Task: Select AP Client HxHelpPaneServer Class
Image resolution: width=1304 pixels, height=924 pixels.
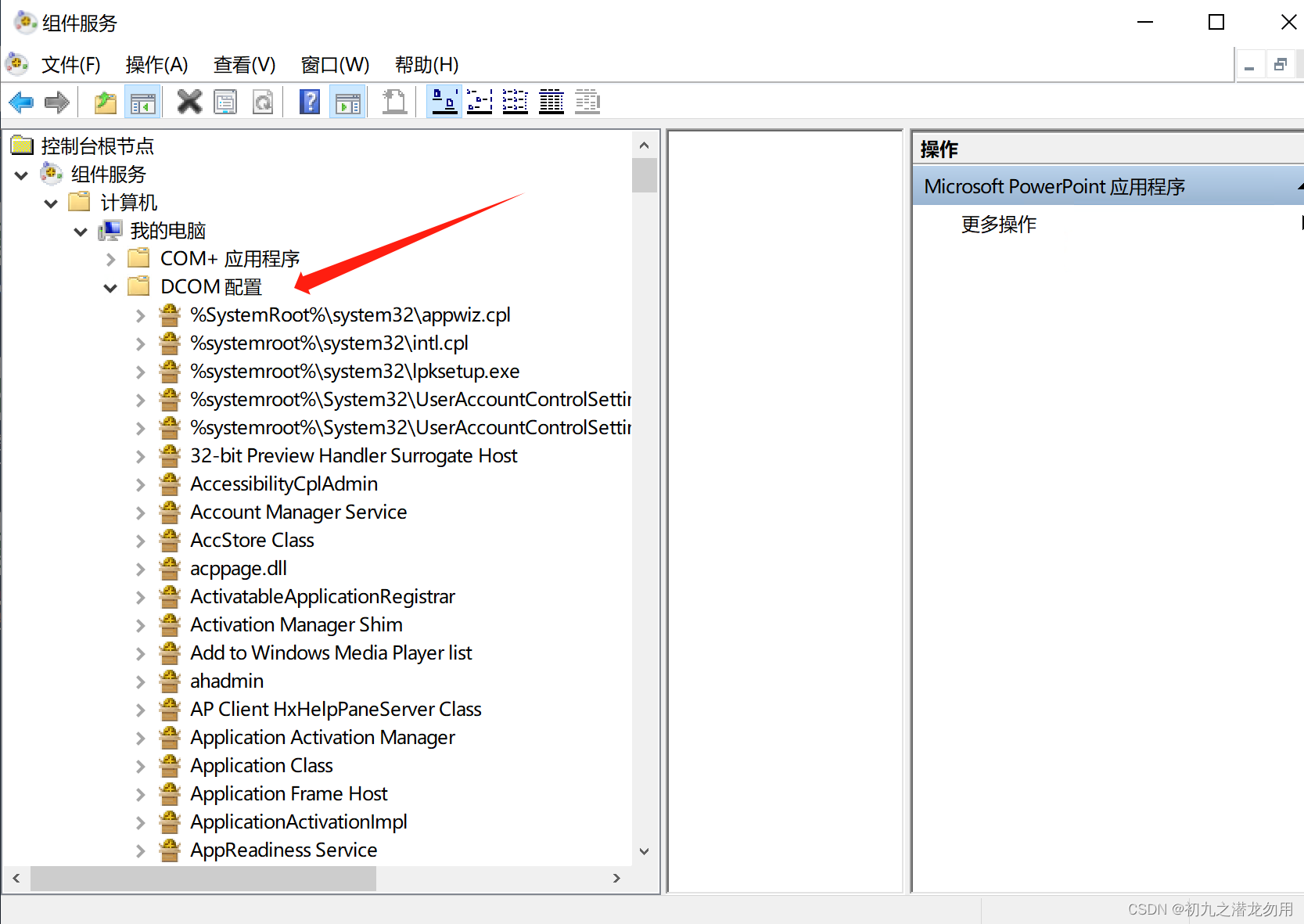Action: (x=336, y=709)
